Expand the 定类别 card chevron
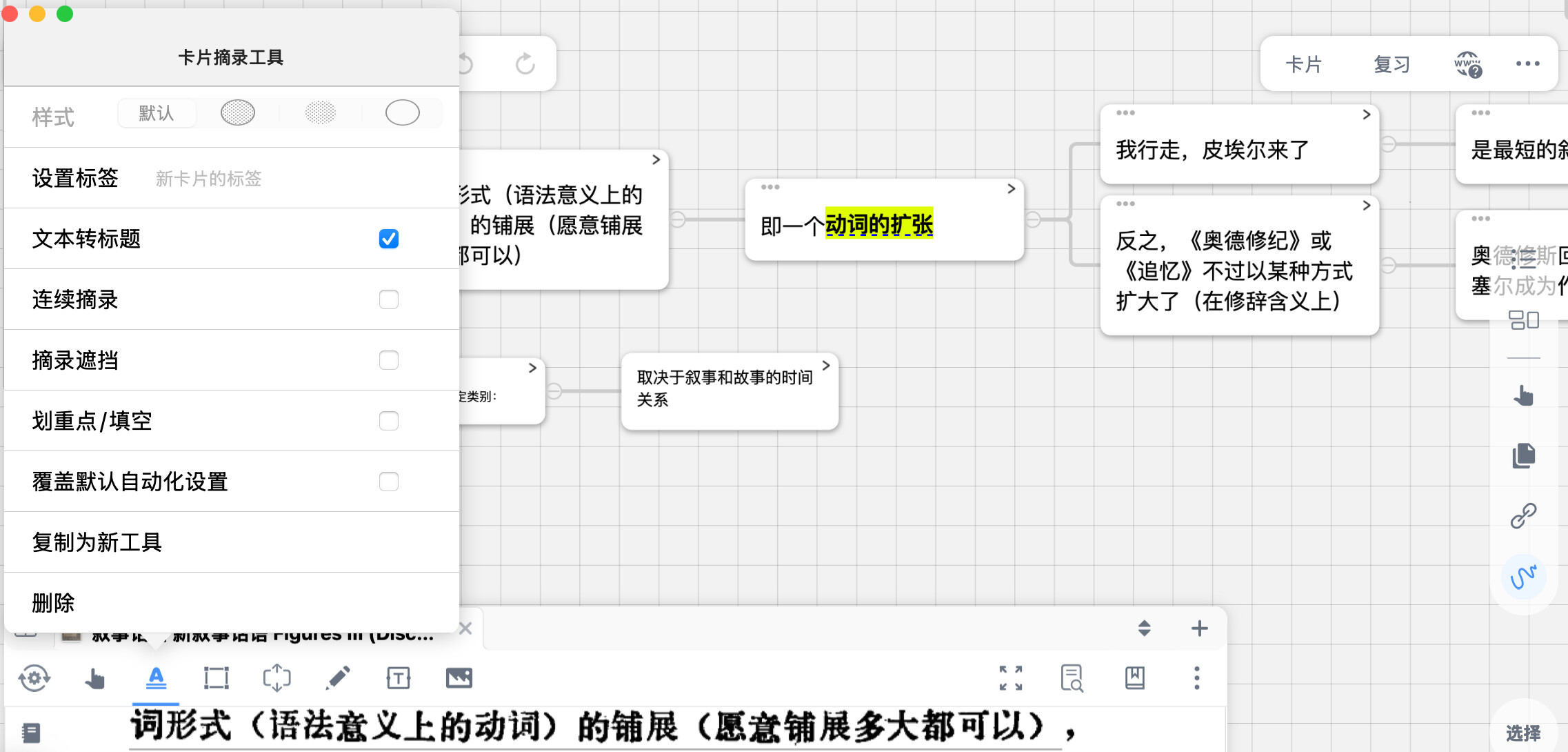The width and height of the screenshot is (1568, 752). tap(532, 368)
